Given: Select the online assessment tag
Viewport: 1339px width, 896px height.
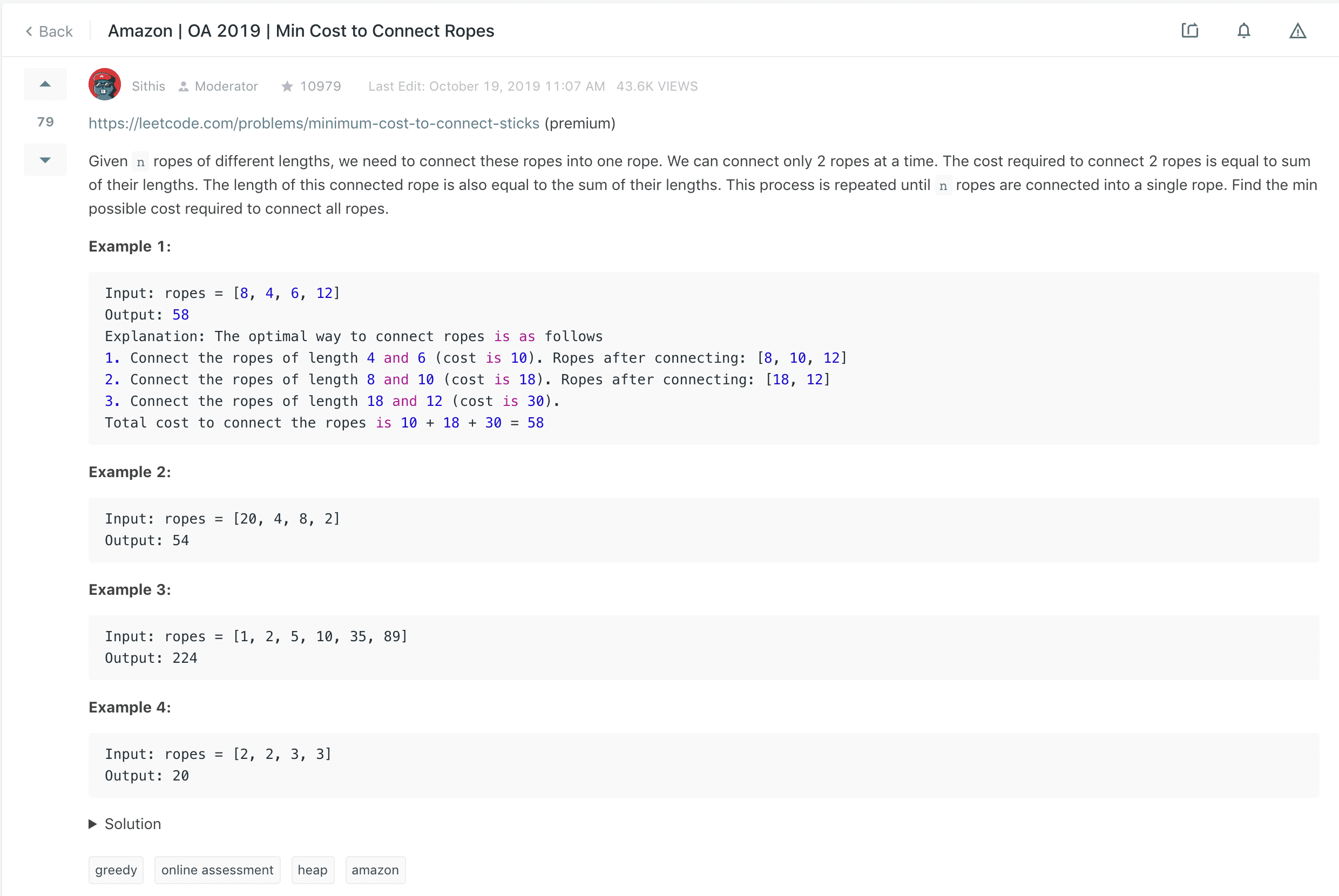Looking at the screenshot, I should click(217, 870).
